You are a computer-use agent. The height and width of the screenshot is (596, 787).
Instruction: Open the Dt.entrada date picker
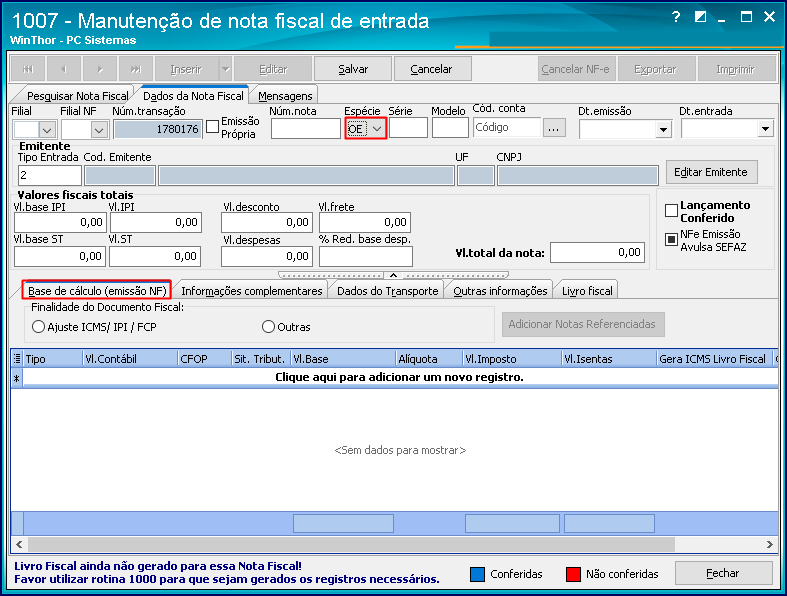(764, 129)
